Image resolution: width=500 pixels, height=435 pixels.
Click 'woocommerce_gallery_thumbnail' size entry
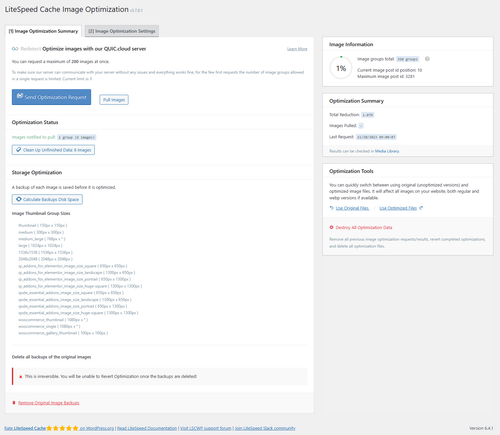point(63,333)
